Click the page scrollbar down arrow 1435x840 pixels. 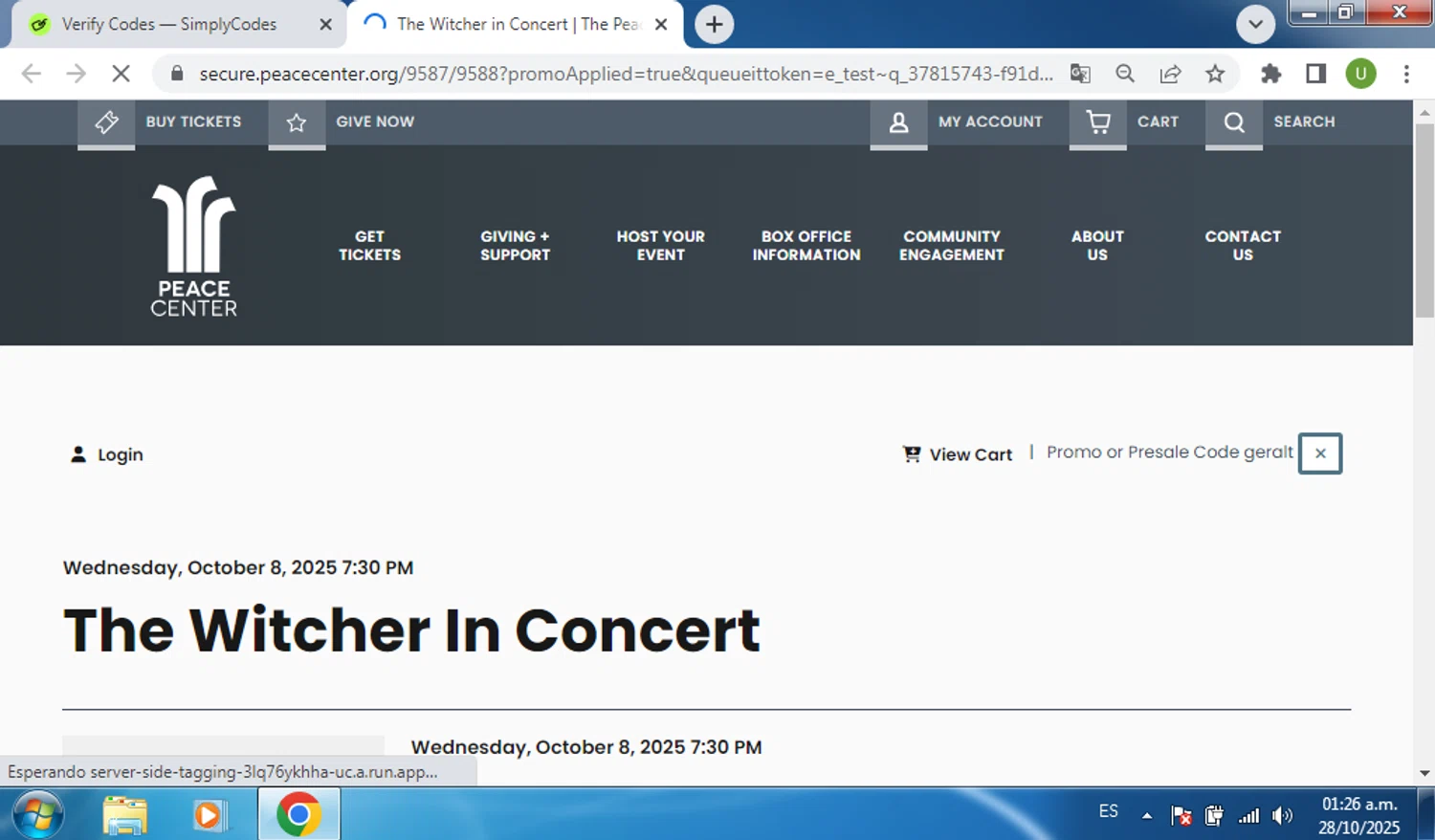click(1424, 773)
